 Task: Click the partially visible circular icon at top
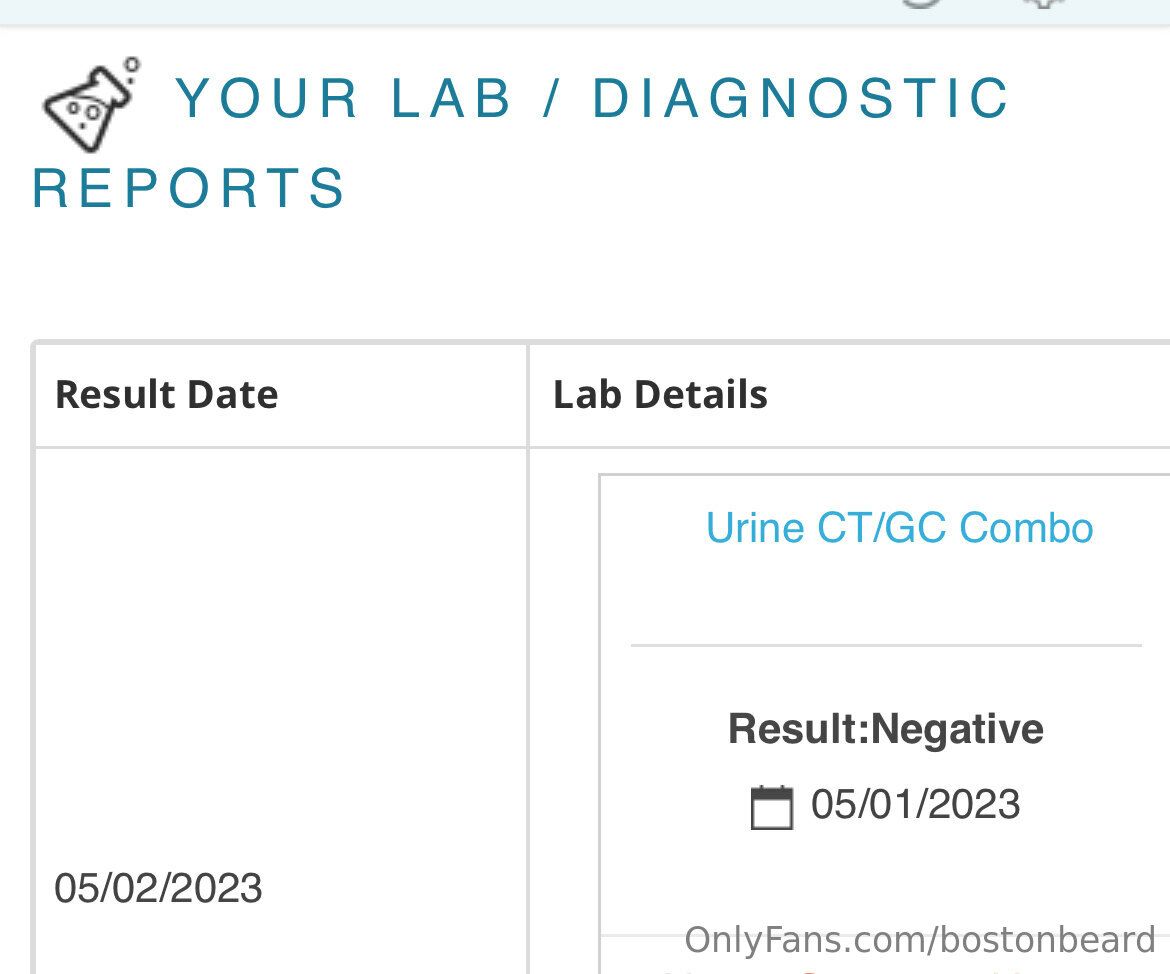(x=921, y=4)
